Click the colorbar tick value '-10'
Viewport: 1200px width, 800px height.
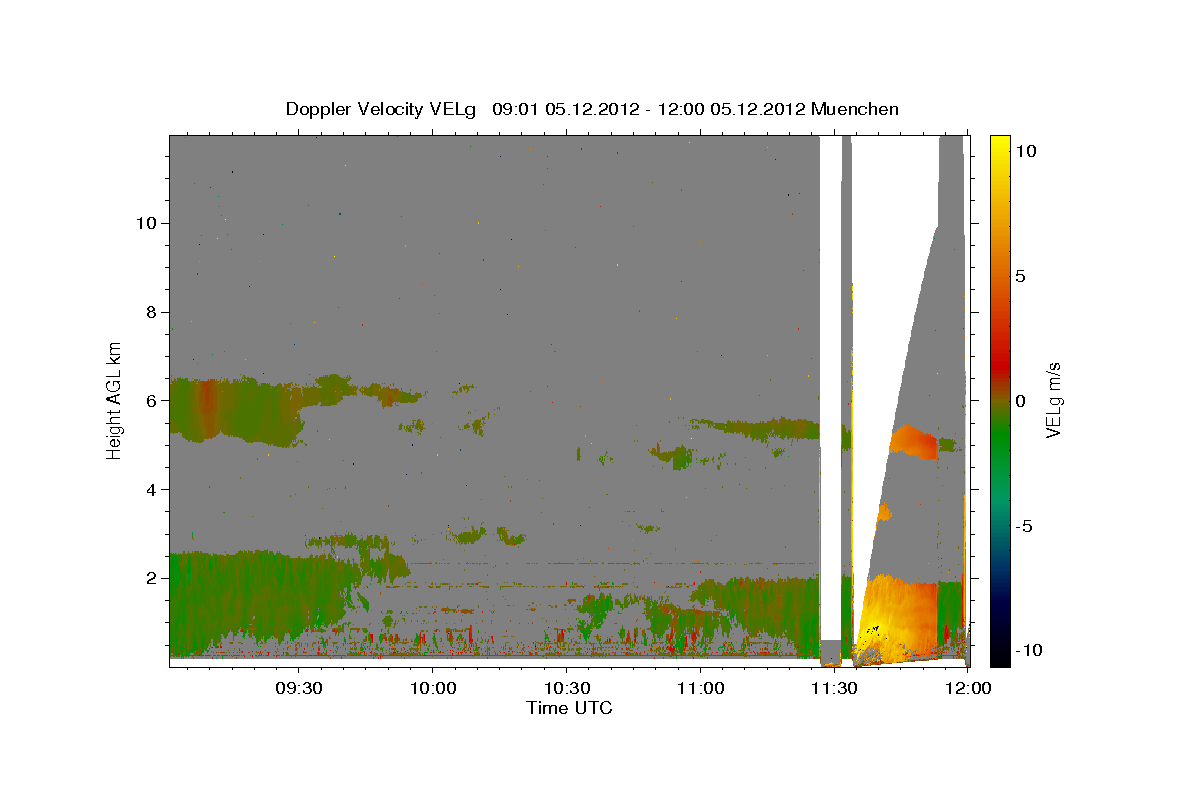(1031, 650)
